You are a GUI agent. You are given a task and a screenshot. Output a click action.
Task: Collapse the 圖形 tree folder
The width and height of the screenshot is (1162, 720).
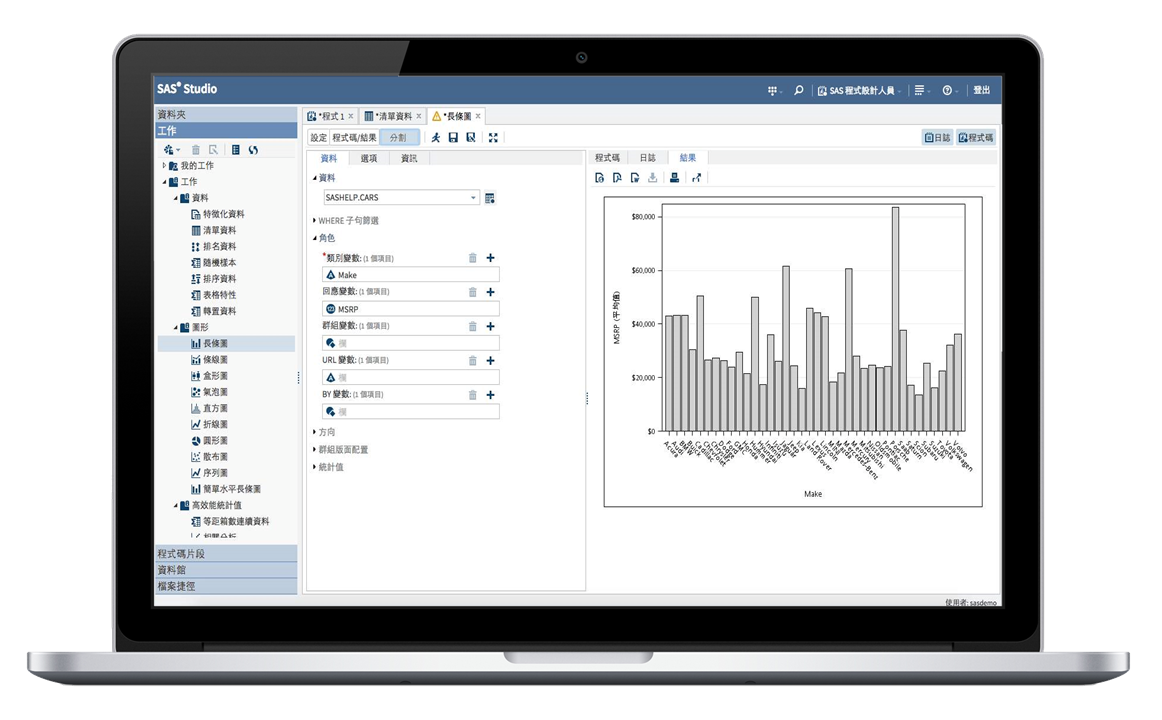176,327
